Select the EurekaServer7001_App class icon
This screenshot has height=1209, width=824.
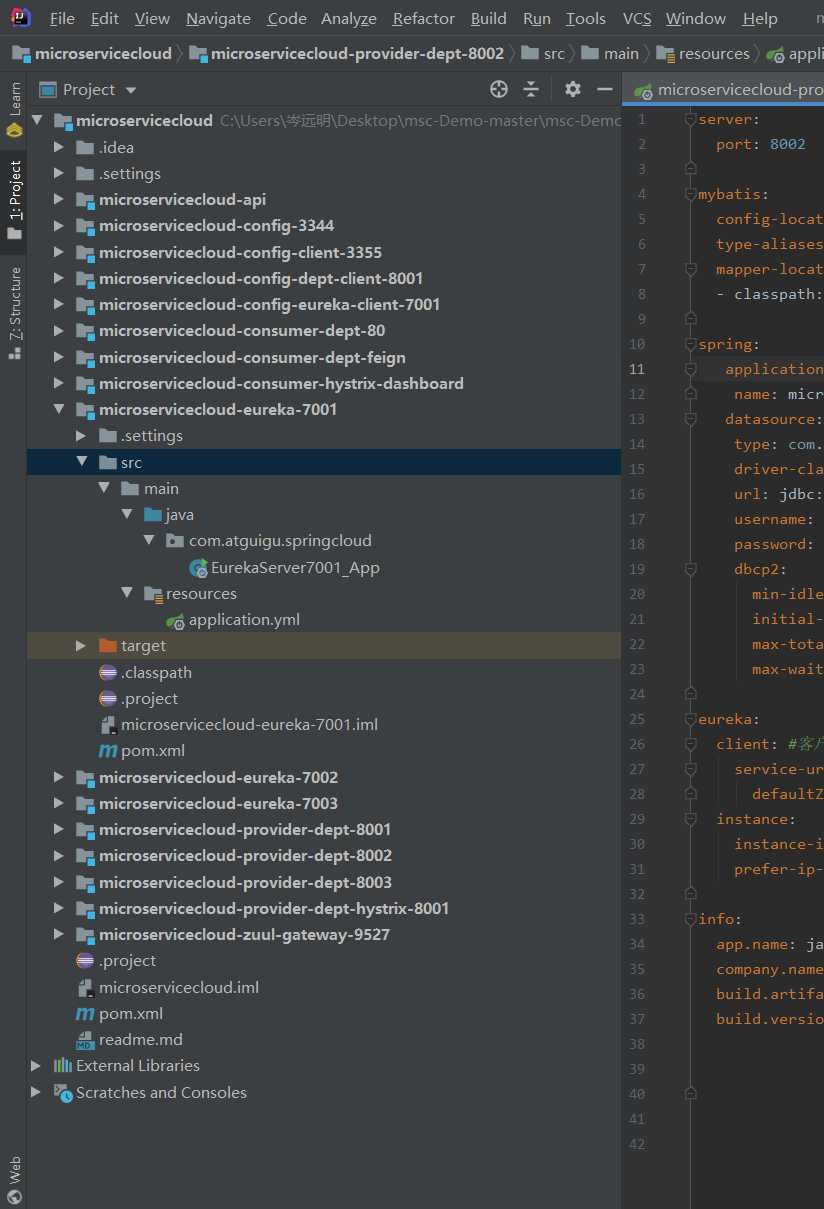click(198, 568)
